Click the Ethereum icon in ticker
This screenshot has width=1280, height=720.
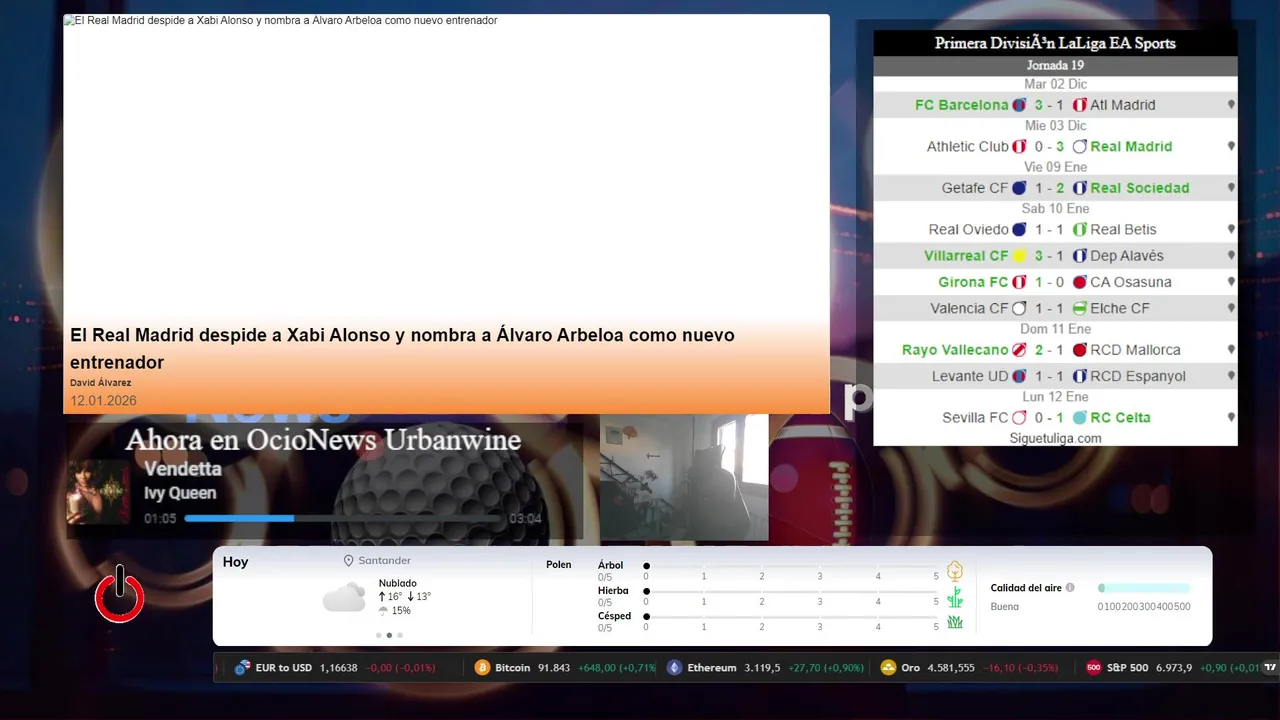click(x=674, y=668)
